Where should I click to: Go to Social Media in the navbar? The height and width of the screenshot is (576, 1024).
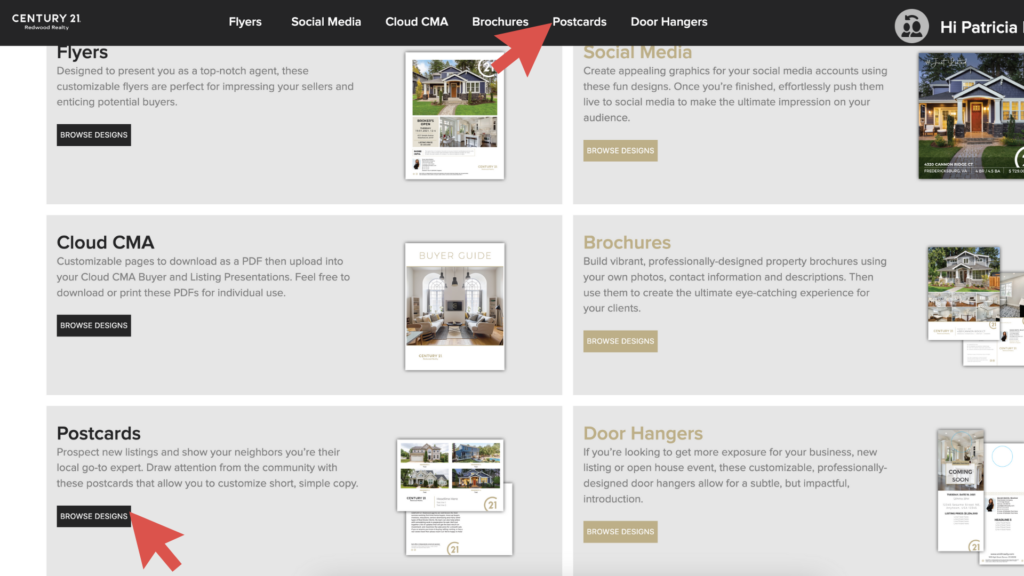326,22
